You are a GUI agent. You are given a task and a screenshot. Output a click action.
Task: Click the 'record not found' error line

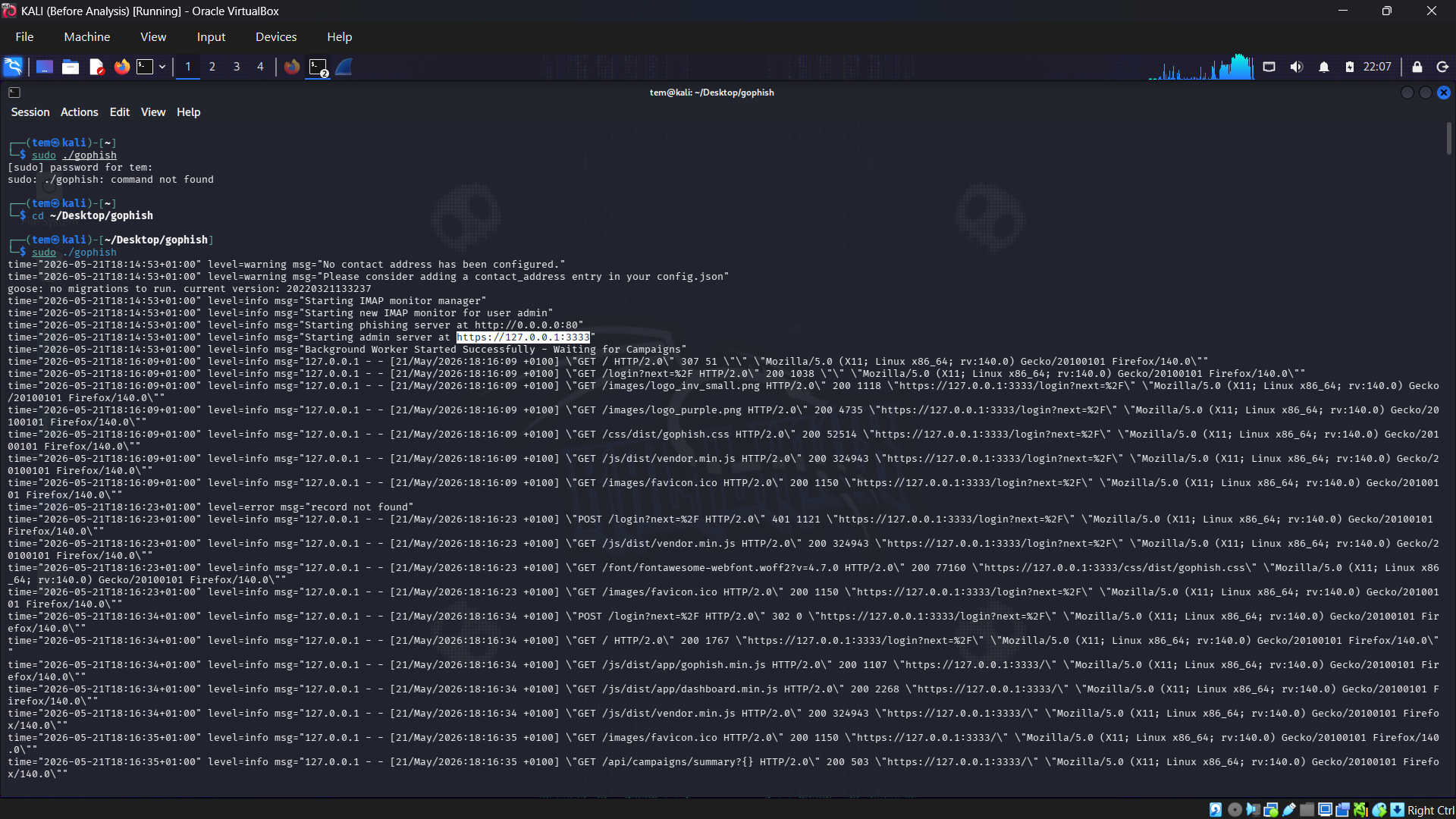[x=211, y=507]
